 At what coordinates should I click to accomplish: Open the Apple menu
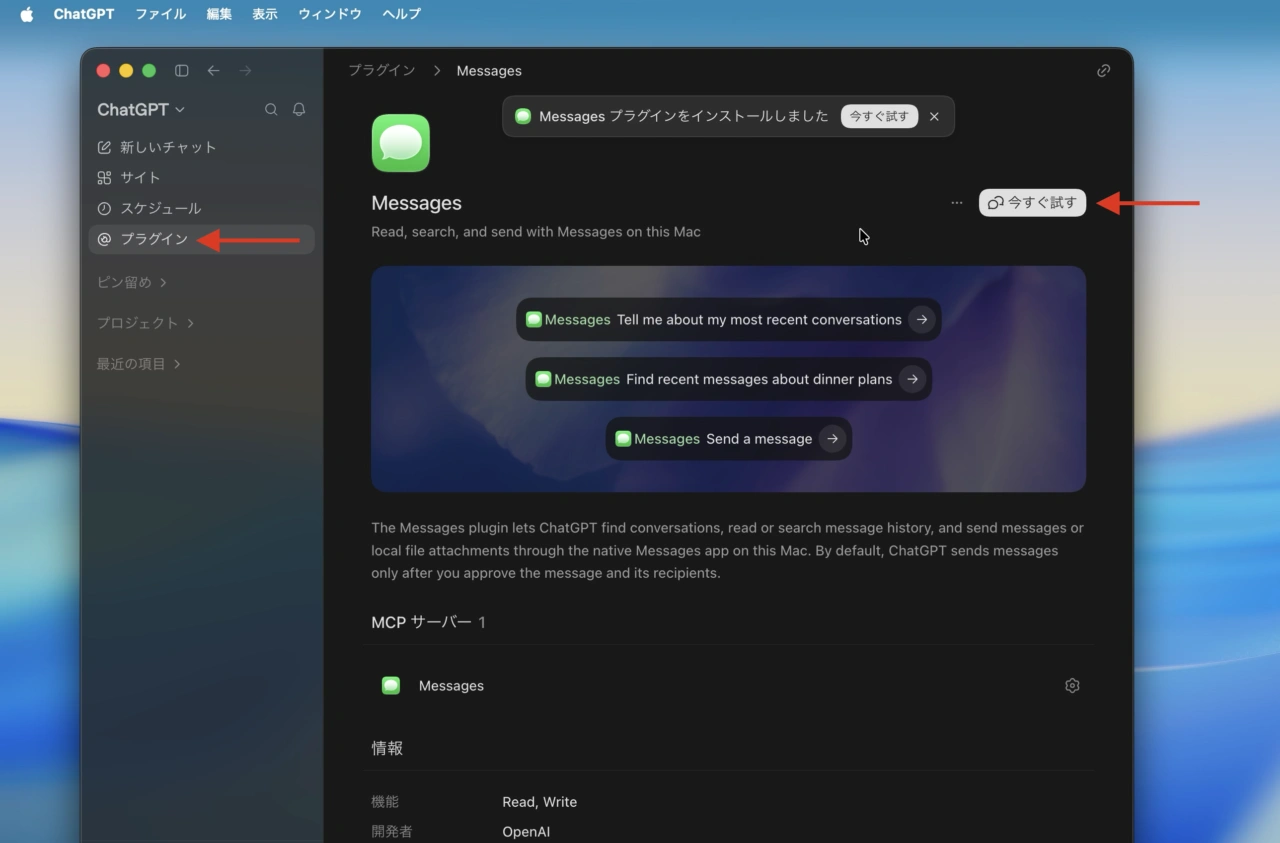tap(27, 14)
